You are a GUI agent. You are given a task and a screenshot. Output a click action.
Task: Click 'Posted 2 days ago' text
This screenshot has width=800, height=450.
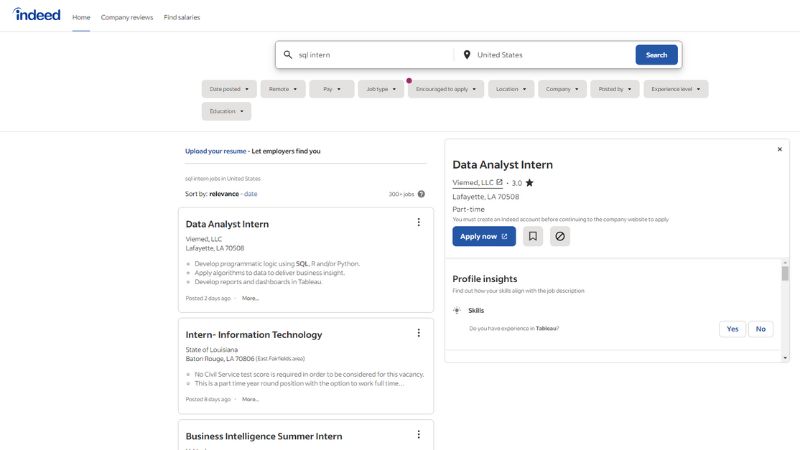tap(208, 298)
